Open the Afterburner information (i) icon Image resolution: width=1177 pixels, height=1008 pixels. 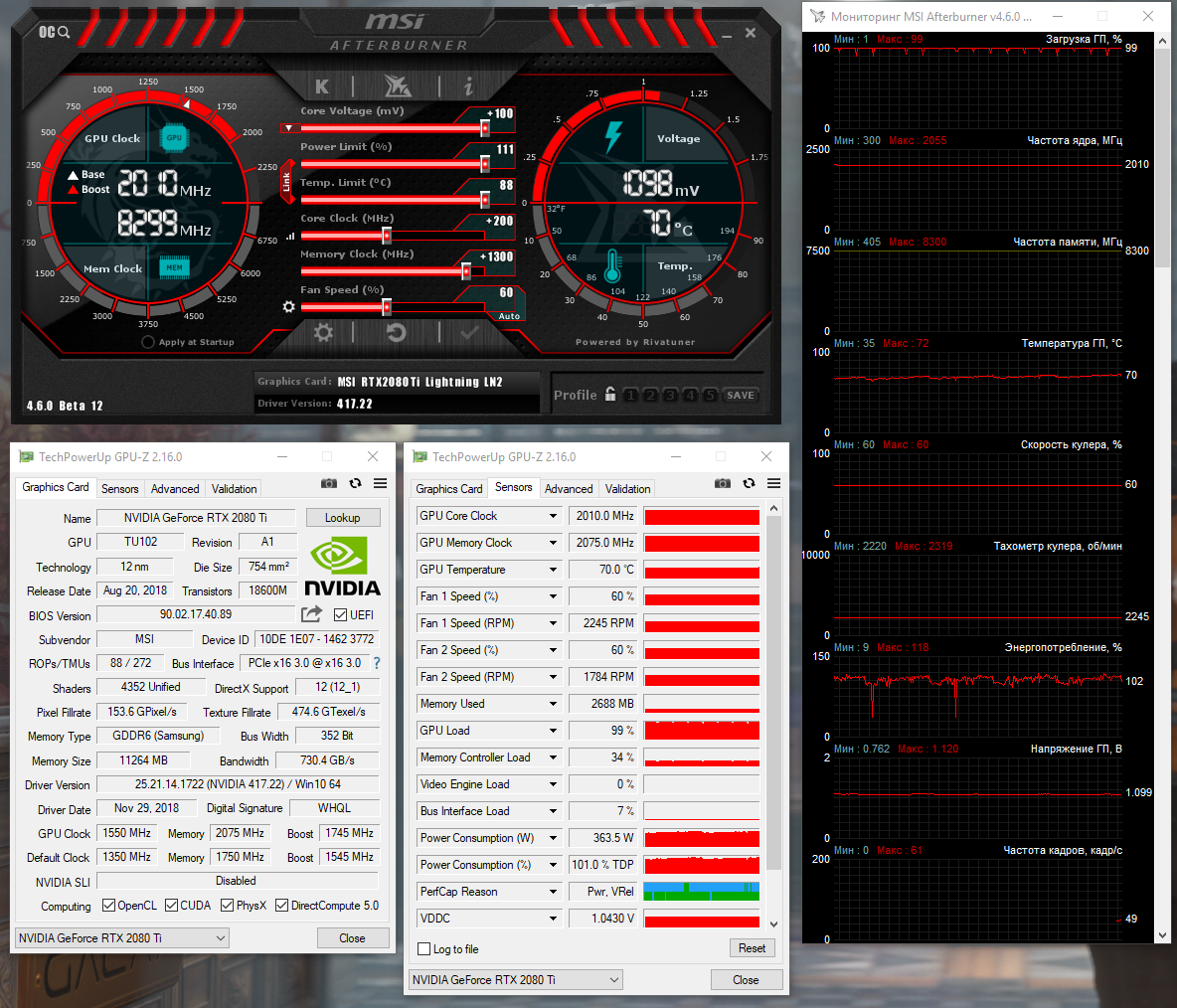click(467, 86)
